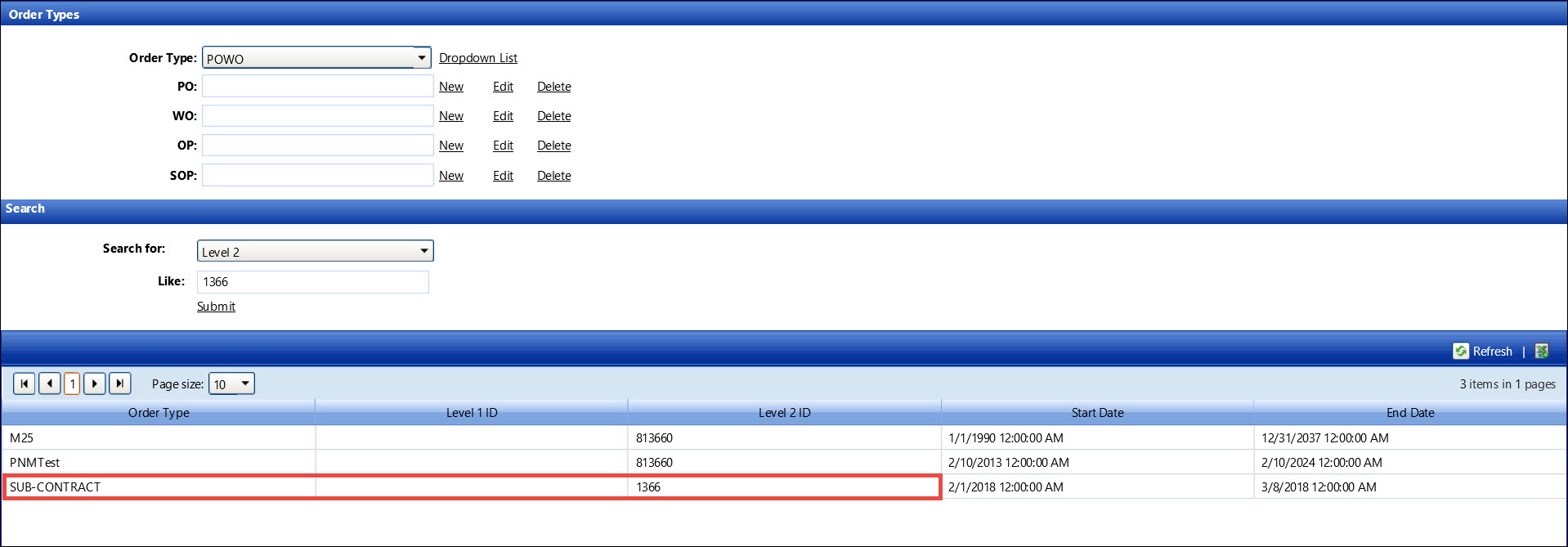Viewport: 1568px width, 547px height.
Task: Click Edit link for the WO row
Action: point(503,116)
